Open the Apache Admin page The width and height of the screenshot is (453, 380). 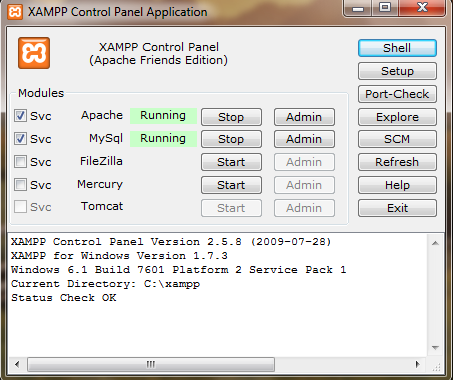[x=304, y=117]
